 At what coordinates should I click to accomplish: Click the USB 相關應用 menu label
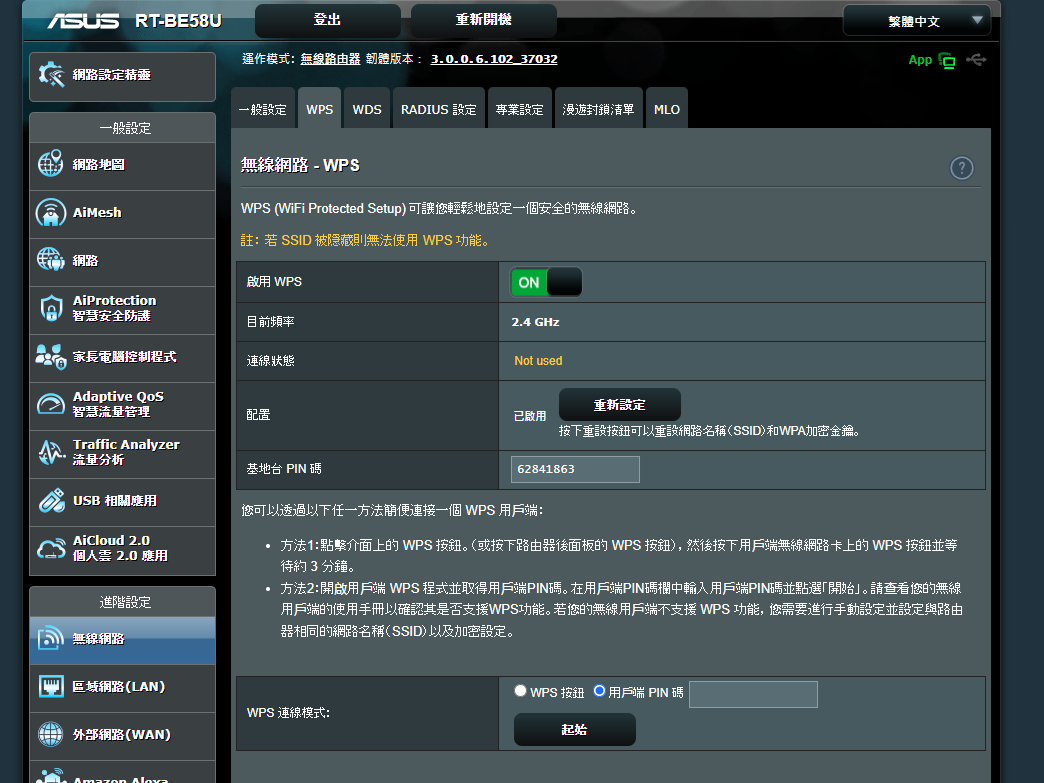[x=115, y=500]
